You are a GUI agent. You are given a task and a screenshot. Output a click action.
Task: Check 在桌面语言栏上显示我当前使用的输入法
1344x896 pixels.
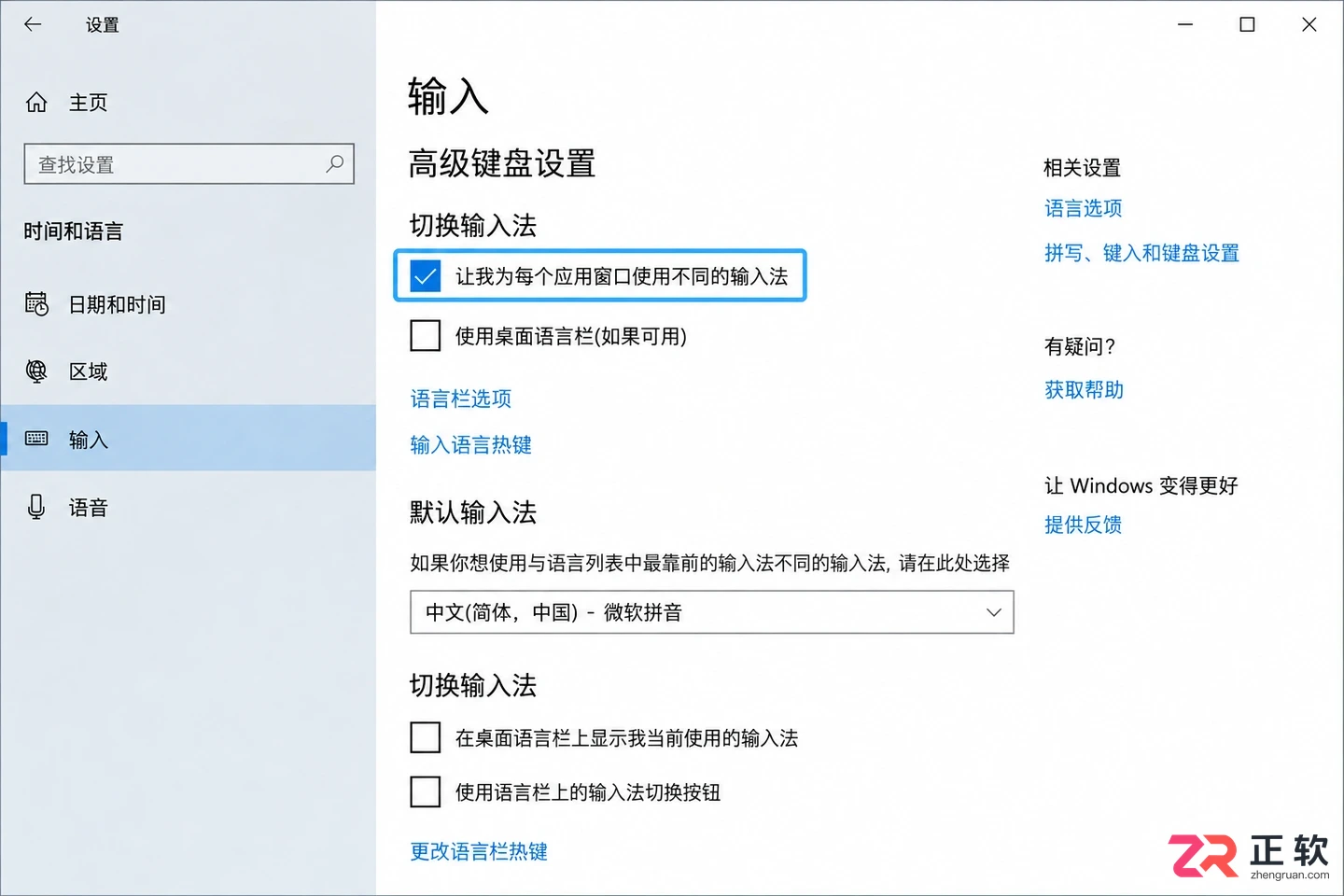[426, 737]
